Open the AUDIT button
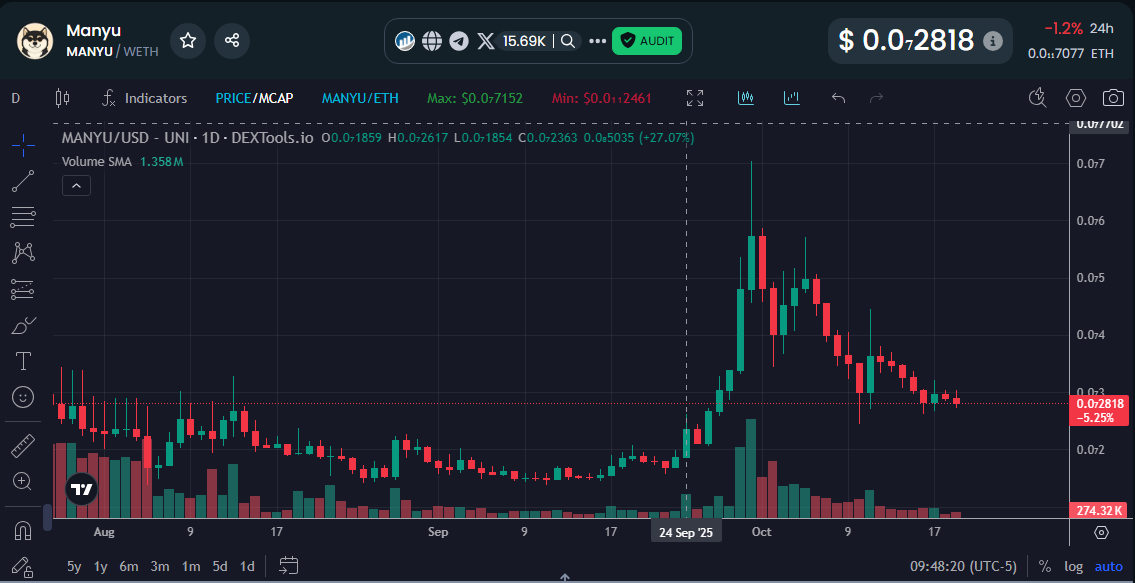1135x583 pixels. click(647, 41)
